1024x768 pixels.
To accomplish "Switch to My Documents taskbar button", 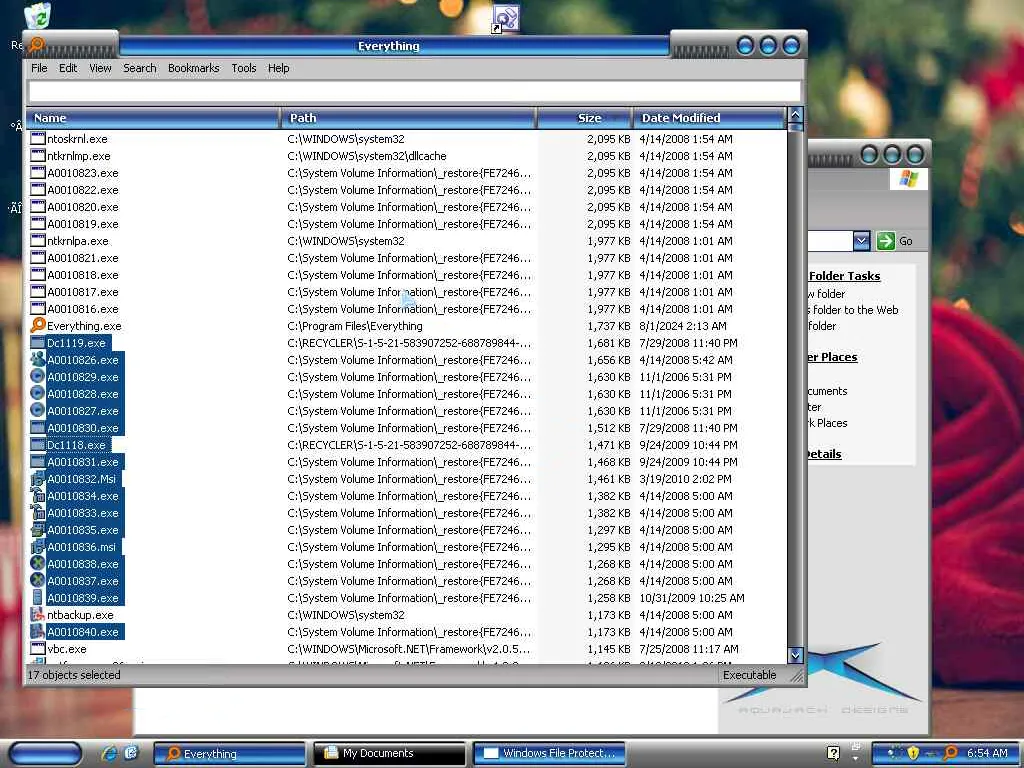I will (389, 754).
